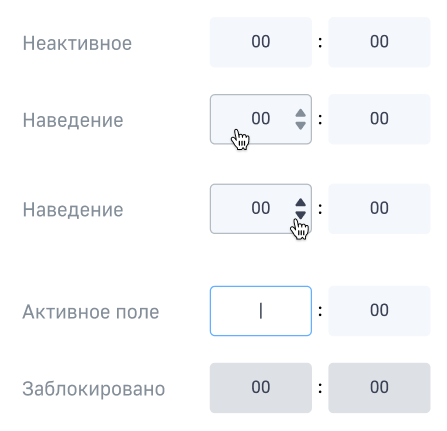Viewport: 447px width, 431px height.
Task: Click the hours field in Неактивное row
Action: 261,42
